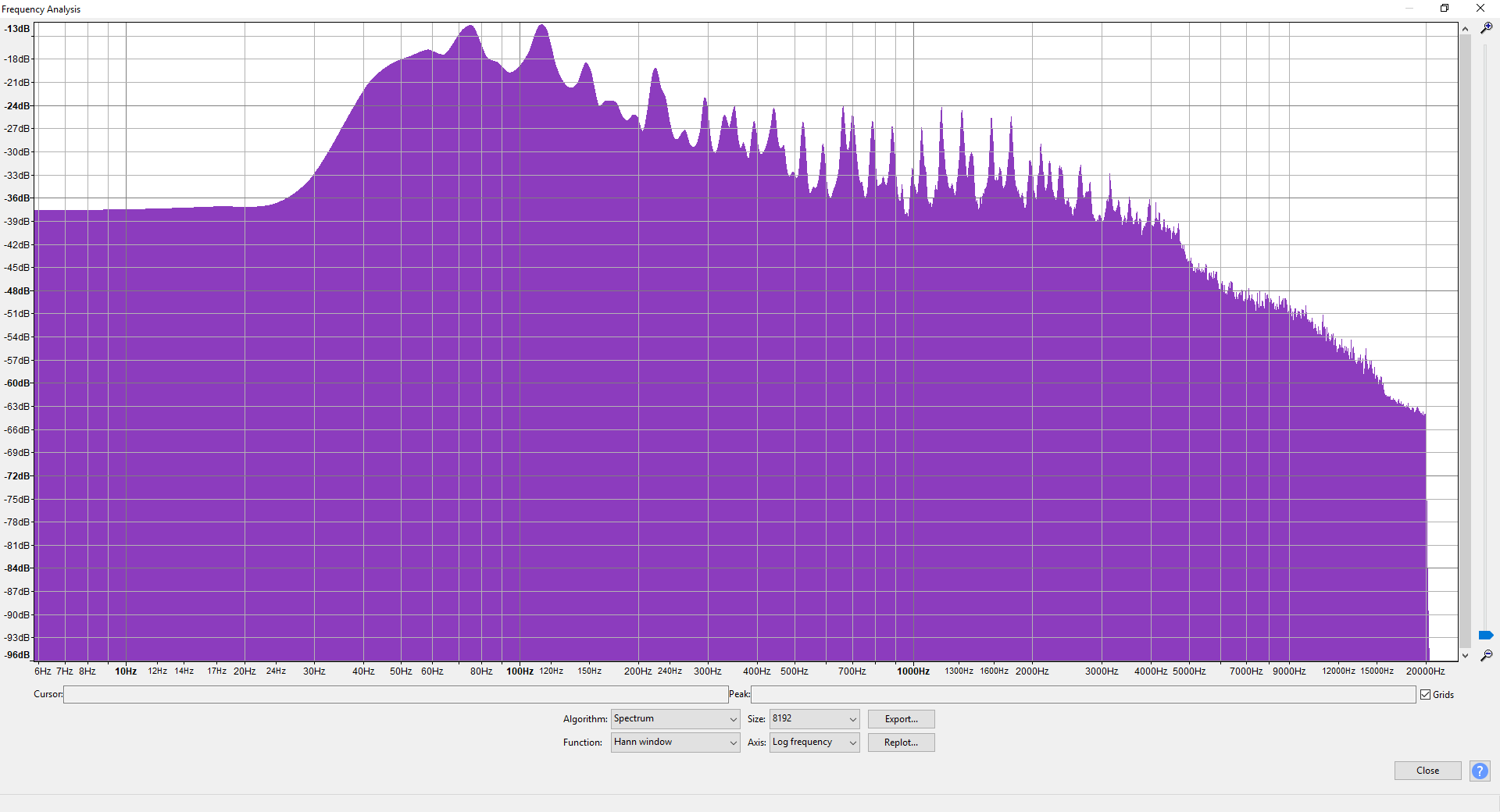Click the vertical scrollbar up arrow
Viewport: 1500px width, 812px height.
1465,29
